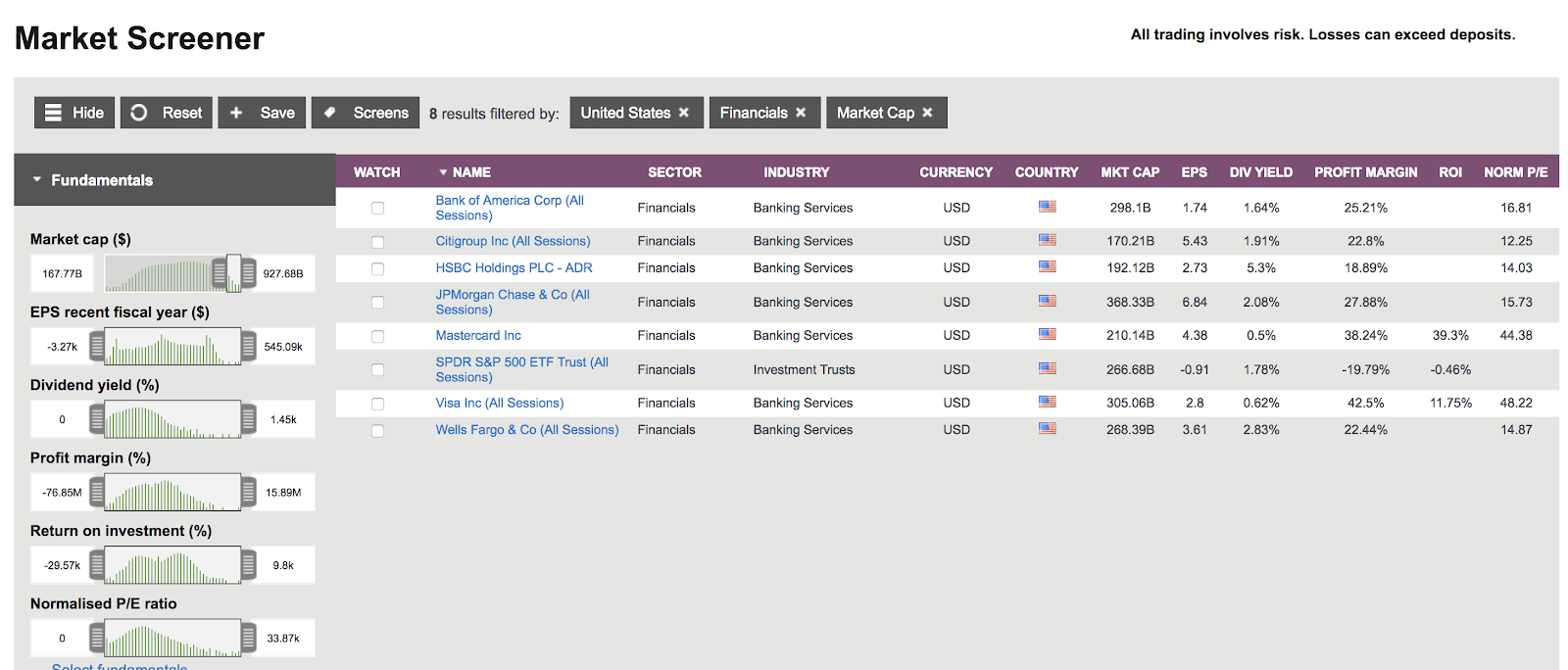Sort table by INDUSTRY column
This screenshot has height=670, width=1568.
(797, 172)
